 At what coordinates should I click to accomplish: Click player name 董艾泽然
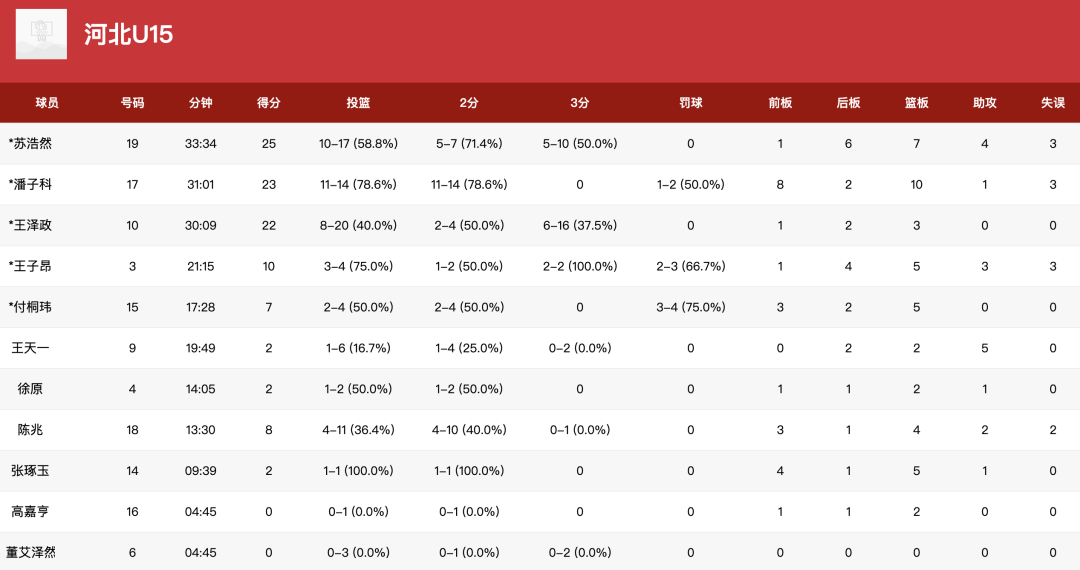(31, 553)
